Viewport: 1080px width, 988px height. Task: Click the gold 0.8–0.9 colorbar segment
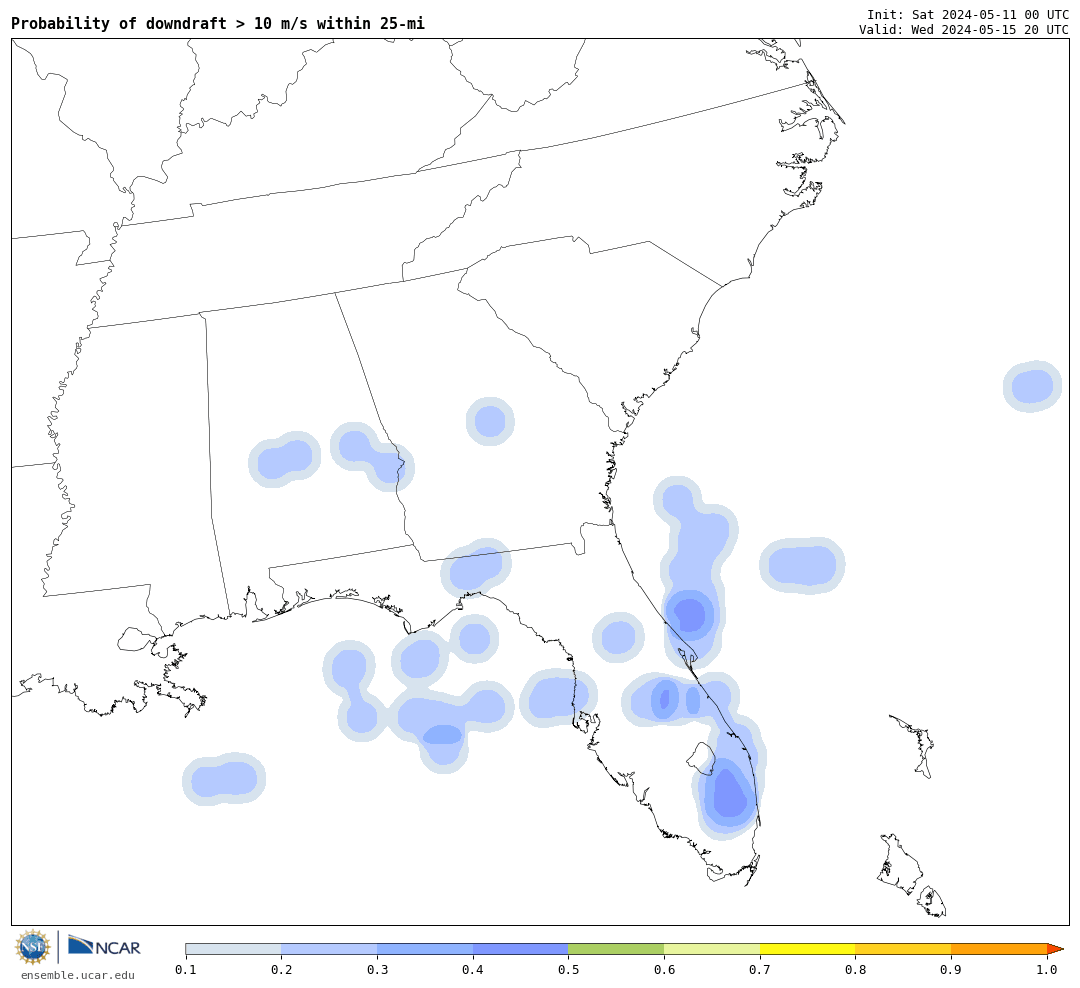click(x=903, y=949)
